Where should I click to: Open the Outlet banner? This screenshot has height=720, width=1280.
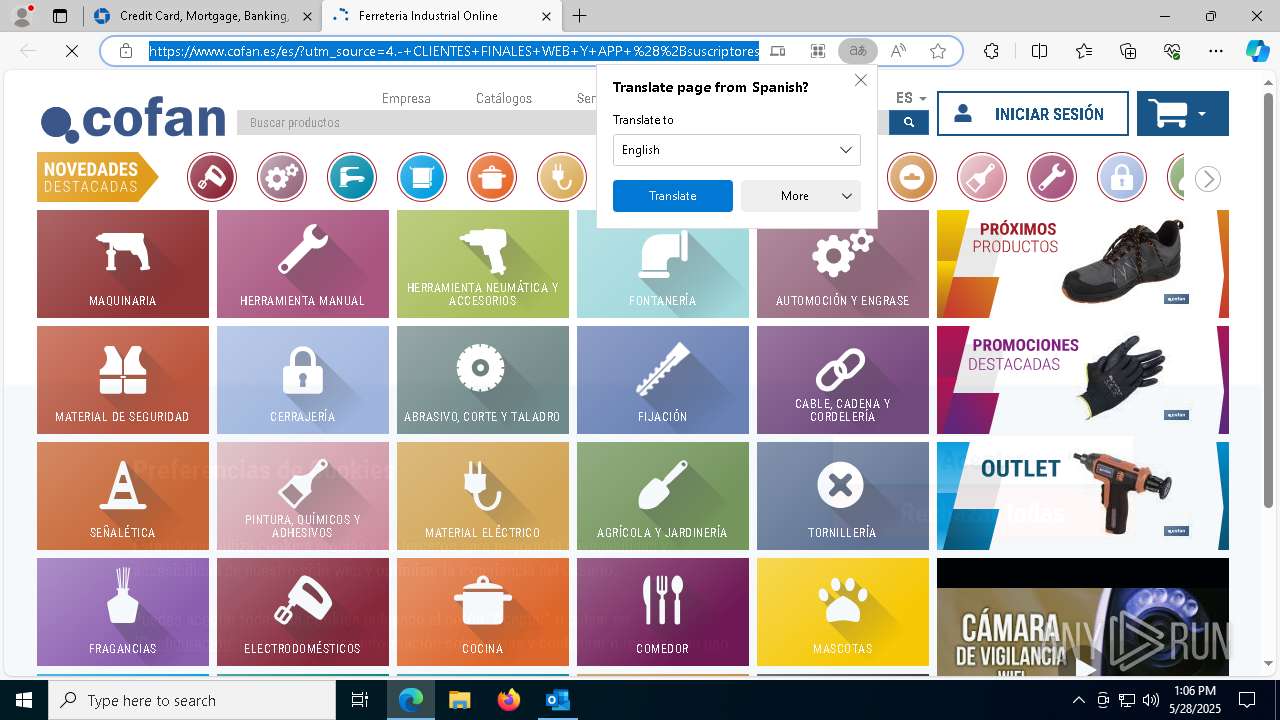[1083, 496]
